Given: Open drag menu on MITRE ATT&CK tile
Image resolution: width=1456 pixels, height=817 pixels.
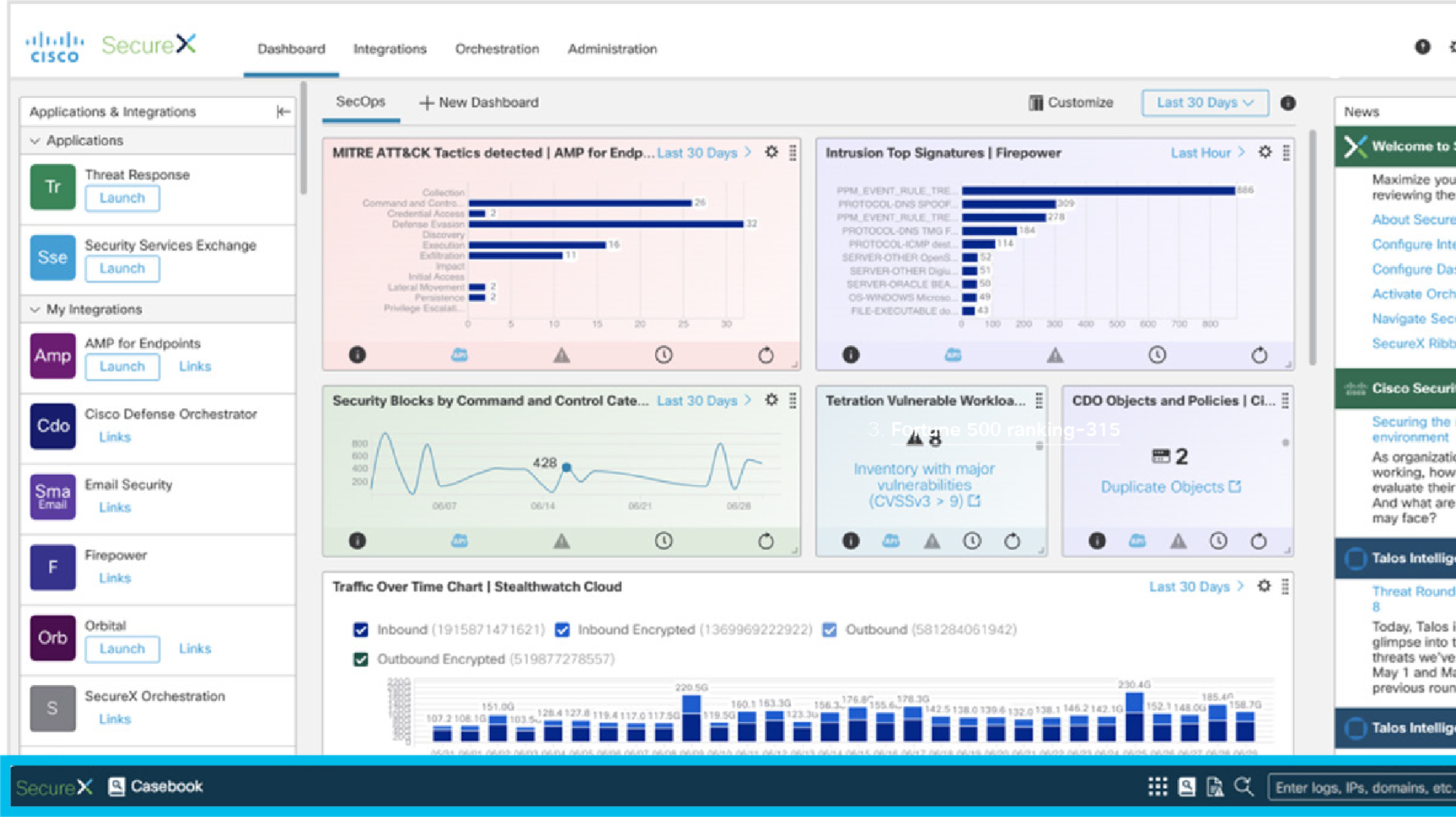Looking at the screenshot, I should [x=792, y=152].
